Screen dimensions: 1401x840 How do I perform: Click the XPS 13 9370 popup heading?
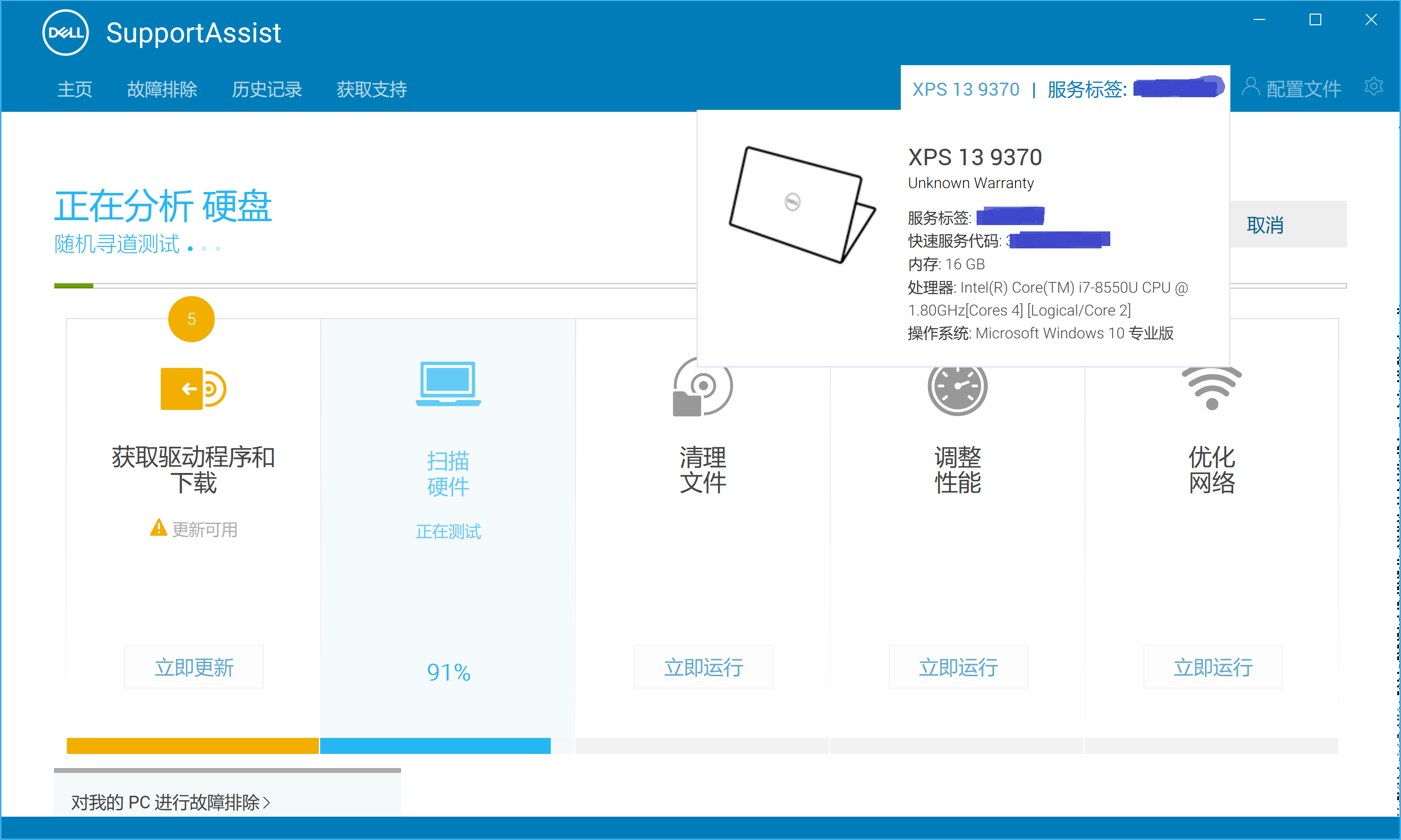975,157
